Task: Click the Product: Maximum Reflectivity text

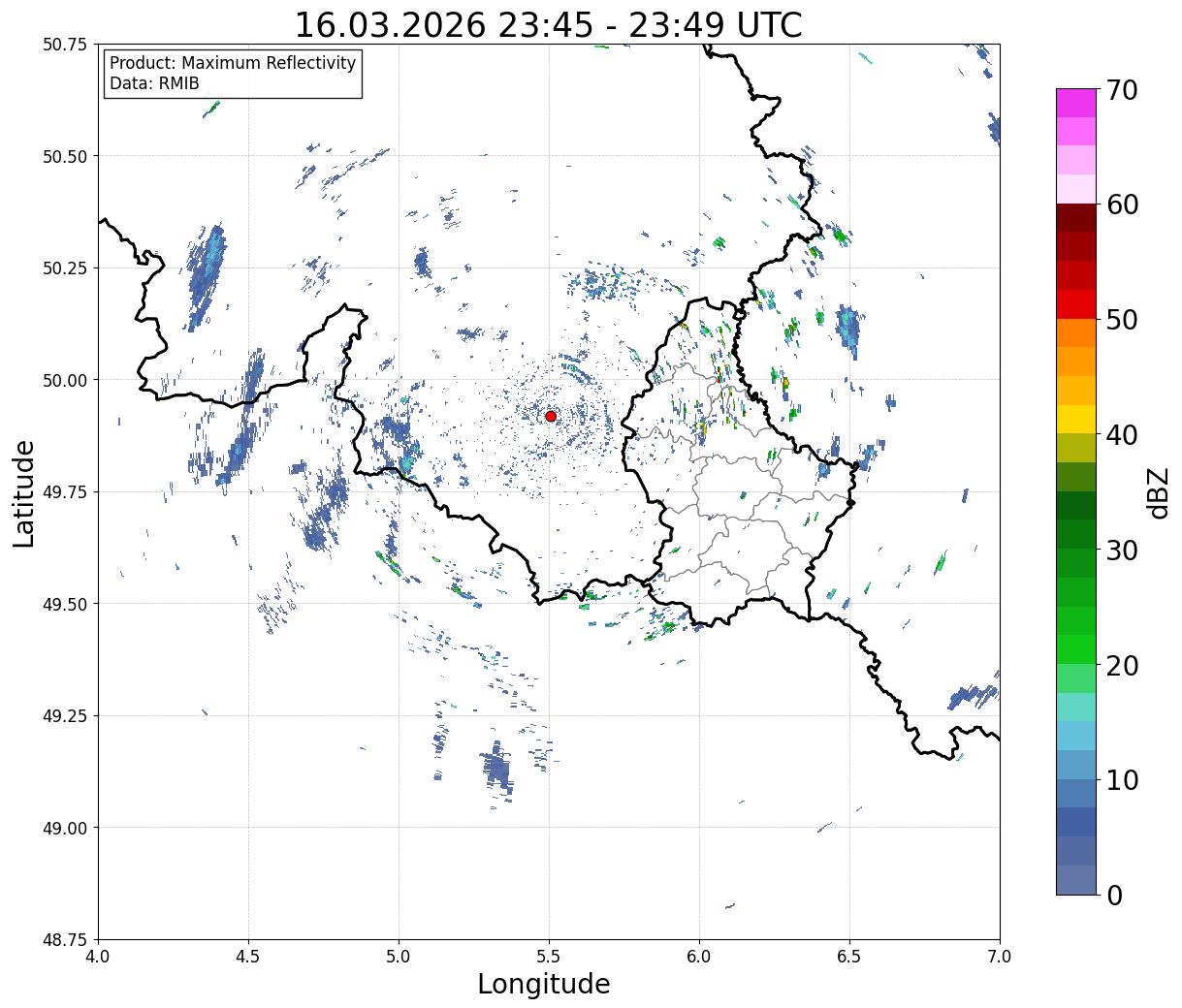Action: pos(233,63)
